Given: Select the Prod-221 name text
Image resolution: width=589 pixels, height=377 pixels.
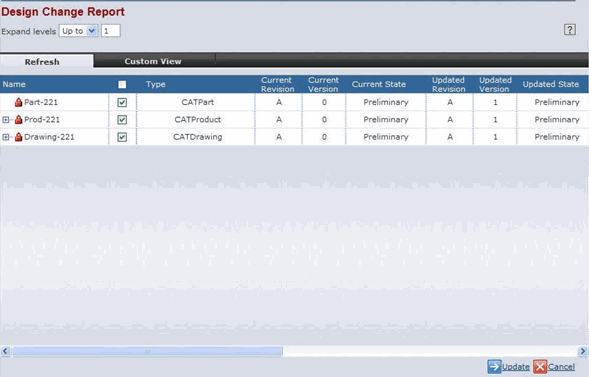Looking at the screenshot, I should tap(42, 119).
